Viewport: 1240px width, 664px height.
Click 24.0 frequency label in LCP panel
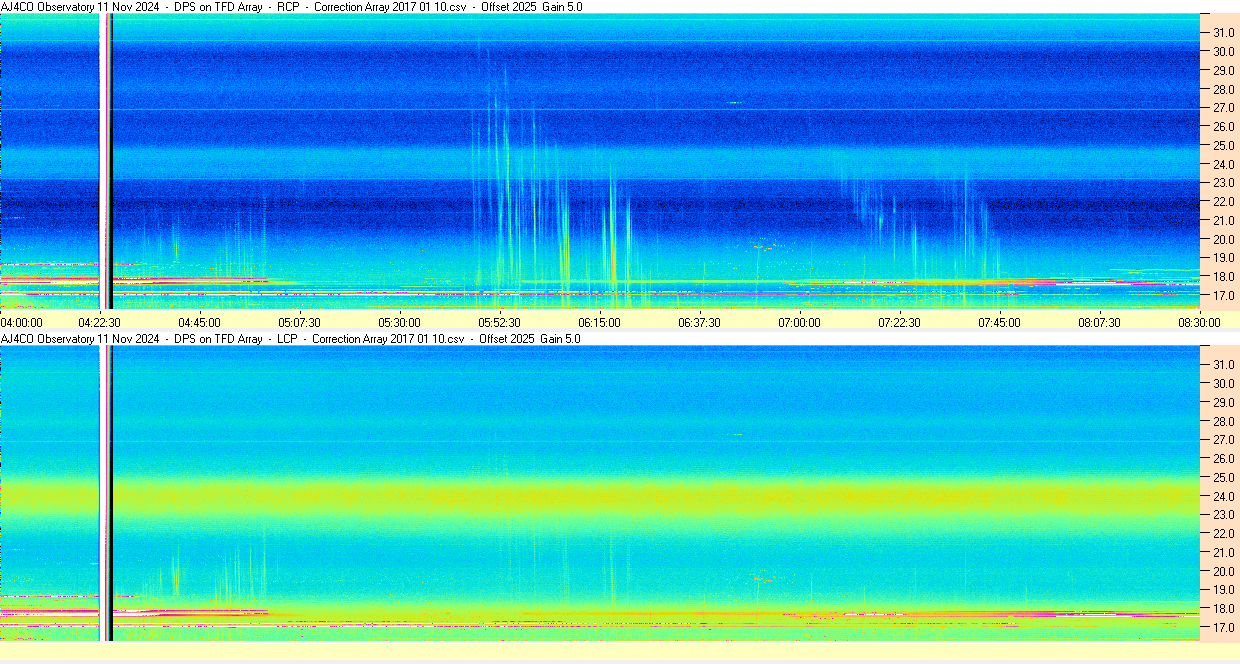coord(1224,496)
